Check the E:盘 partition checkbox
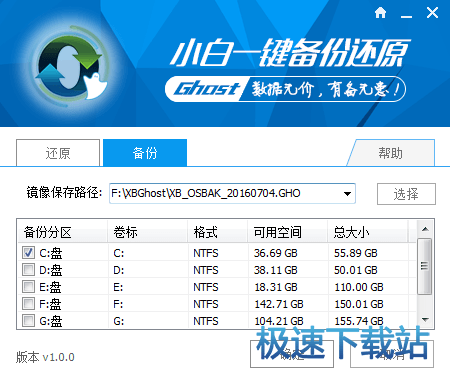450x380 pixels. (28, 286)
